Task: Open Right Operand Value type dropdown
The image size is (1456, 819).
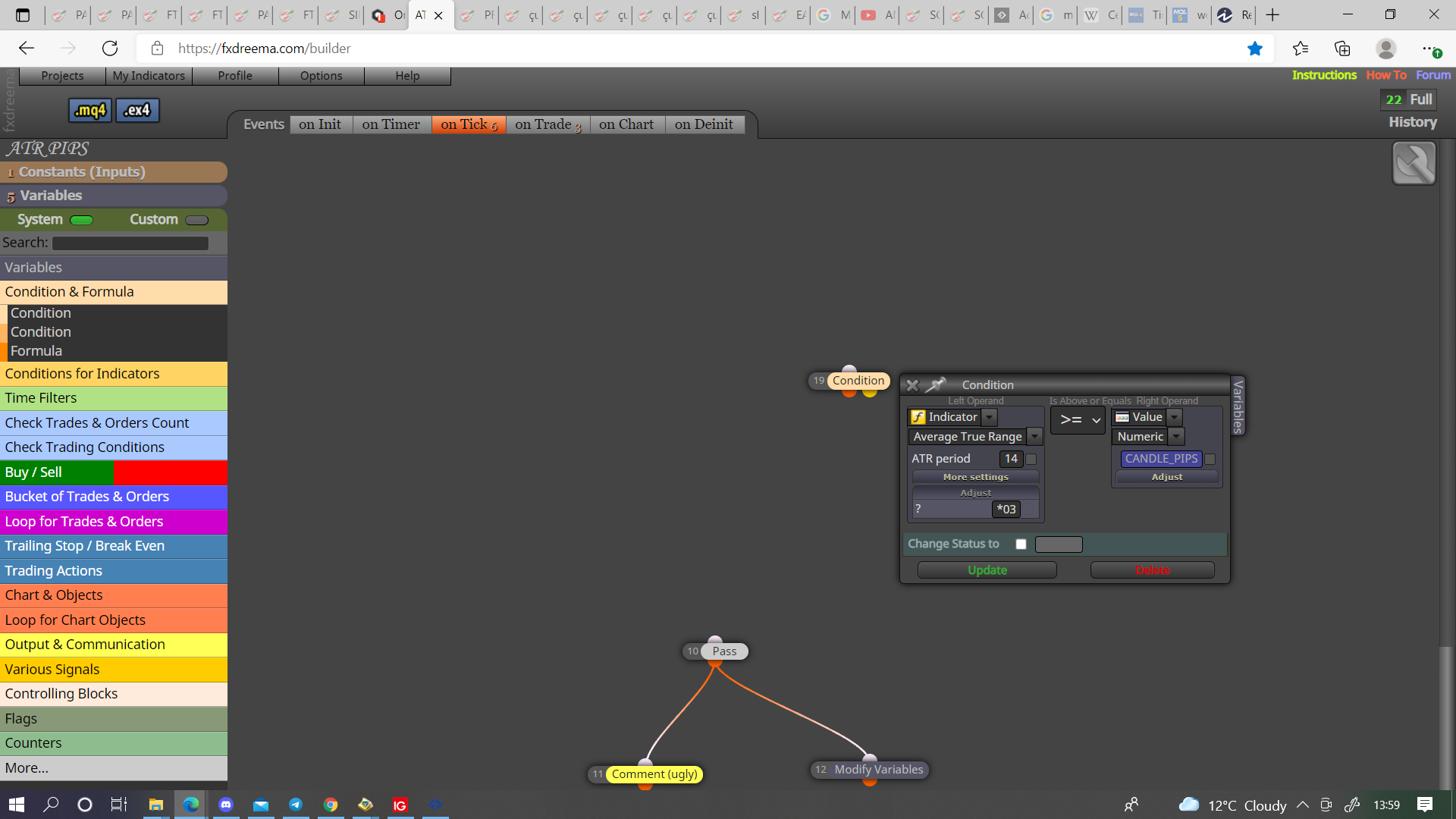Action: click(1174, 417)
